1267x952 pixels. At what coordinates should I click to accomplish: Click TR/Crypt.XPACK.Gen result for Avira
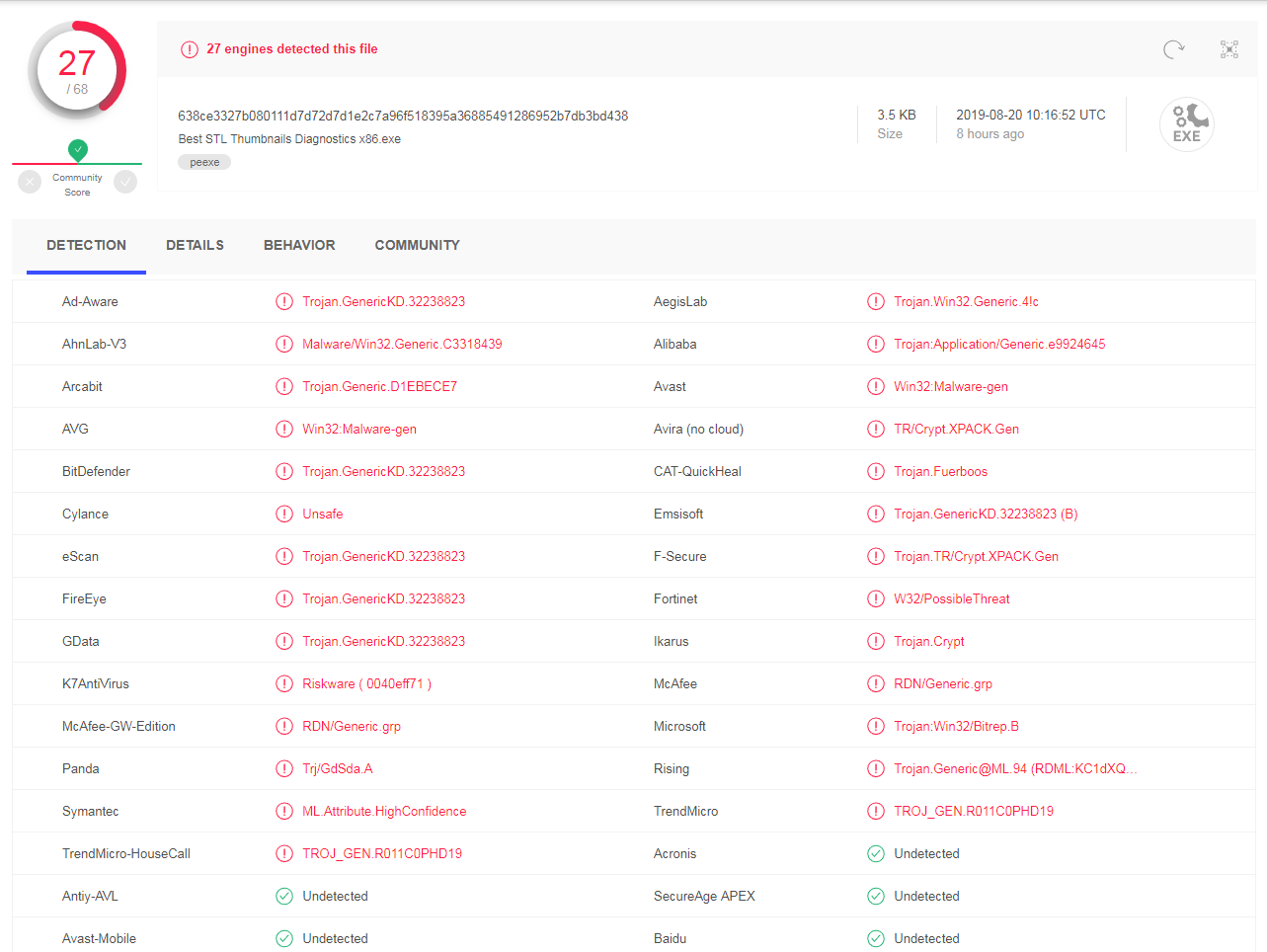click(957, 430)
